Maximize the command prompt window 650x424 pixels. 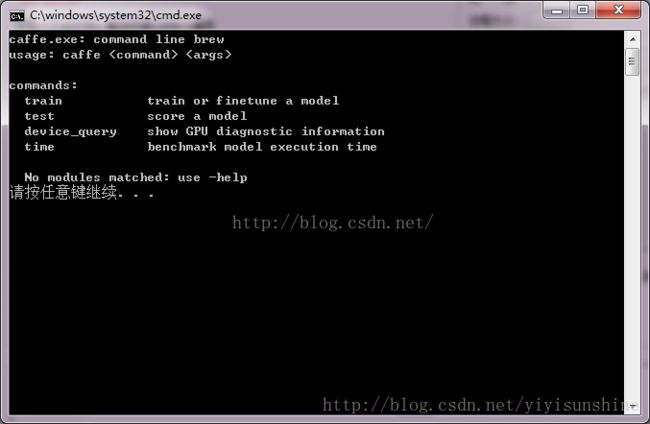(x=582, y=10)
